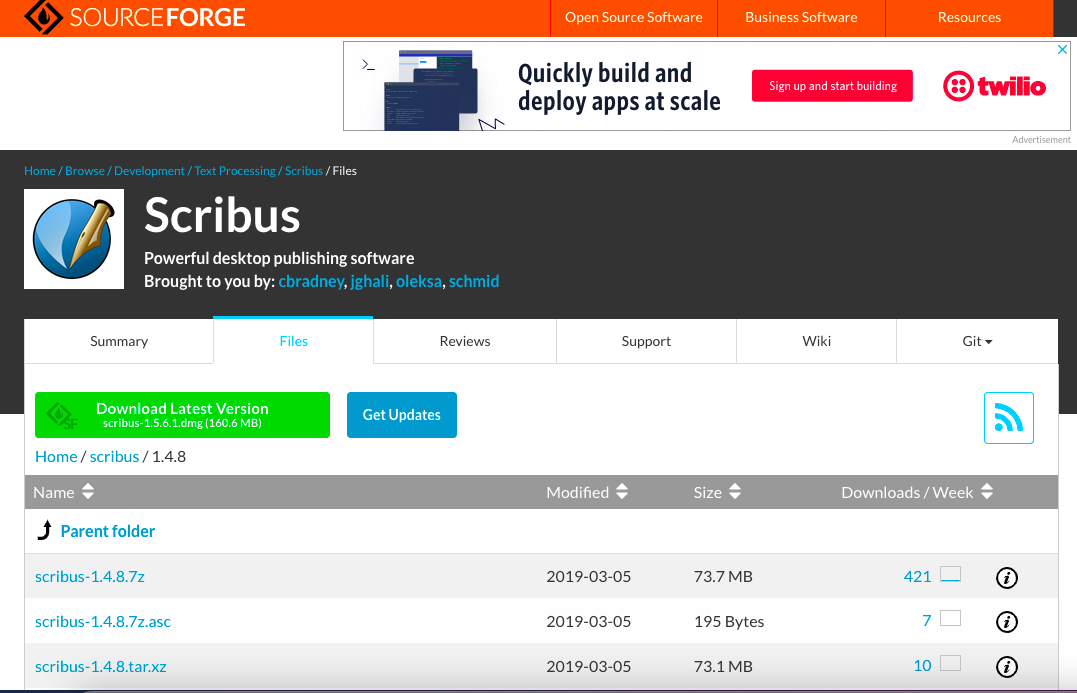Open the Support tab
1077x693 pixels.
coord(646,341)
